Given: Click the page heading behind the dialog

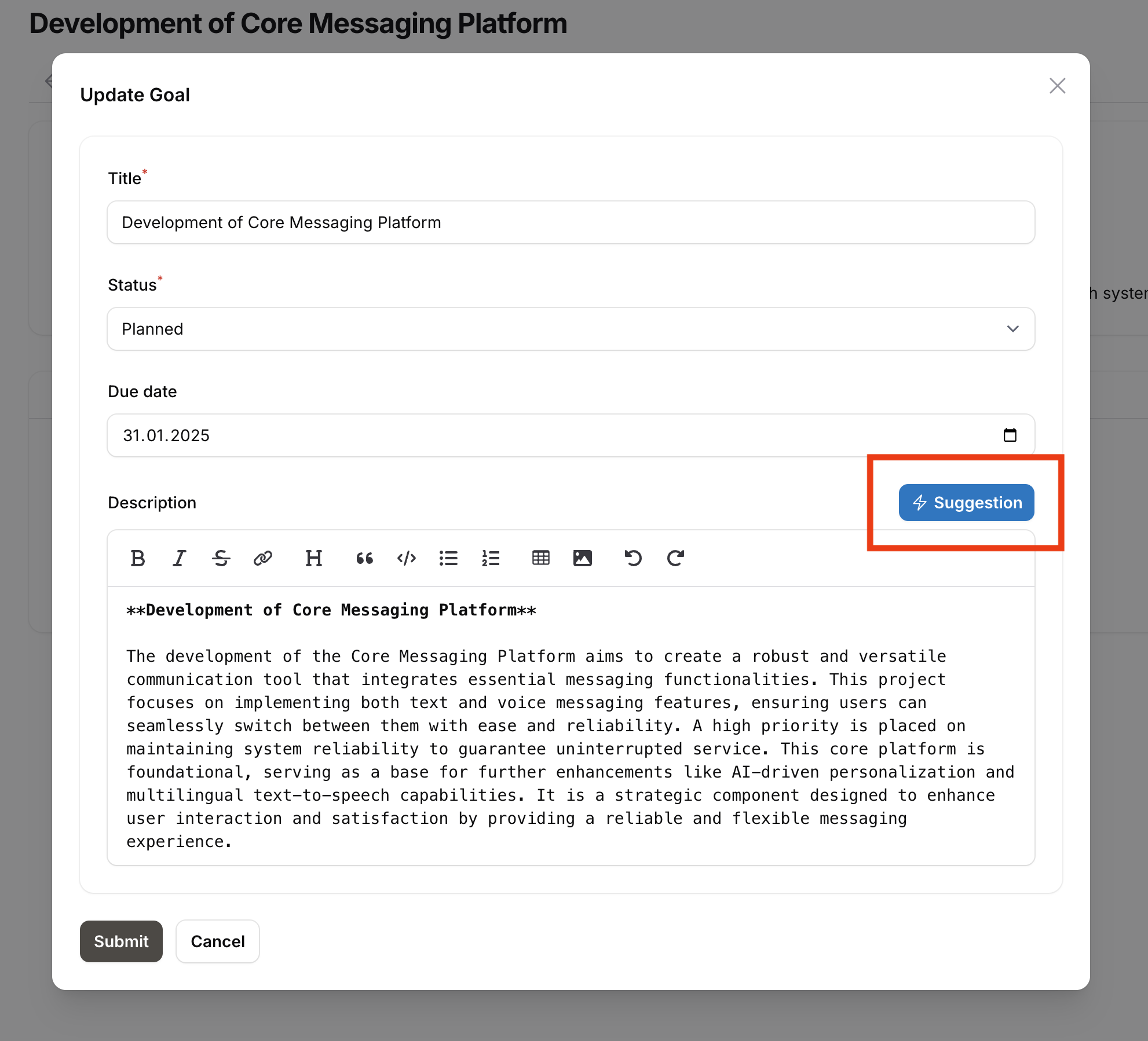Looking at the screenshot, I should pyautogui.click(x=298, y=24).
